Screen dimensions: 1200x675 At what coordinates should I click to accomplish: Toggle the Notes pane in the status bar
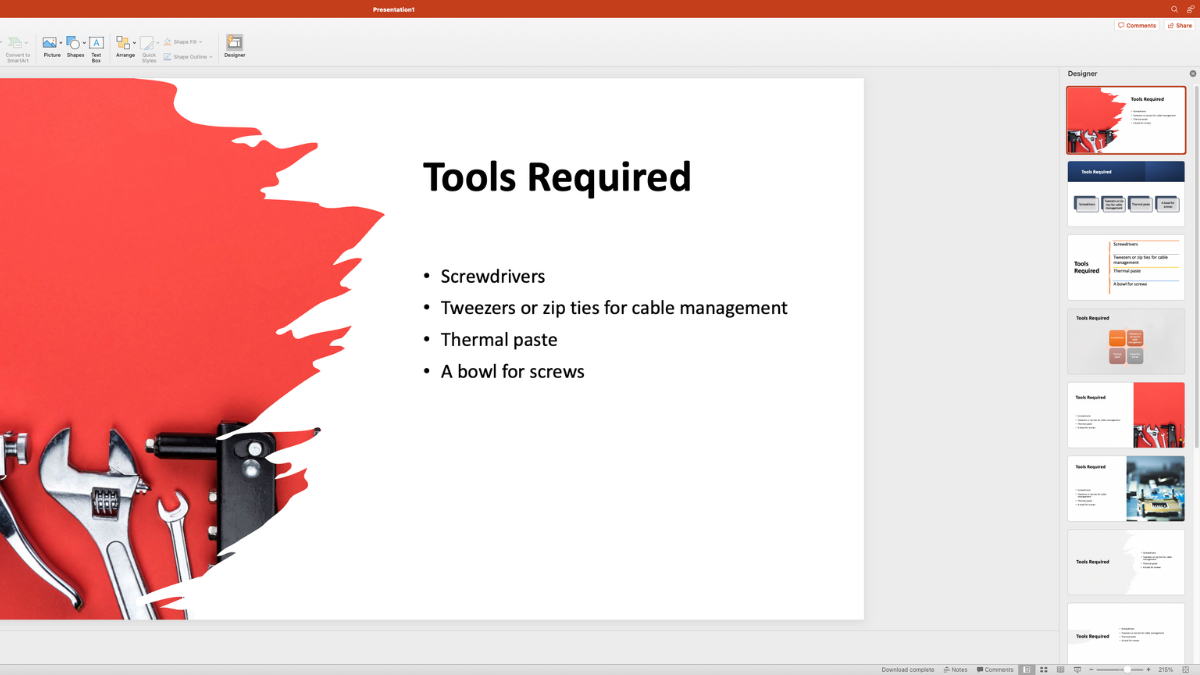[955, 669]
